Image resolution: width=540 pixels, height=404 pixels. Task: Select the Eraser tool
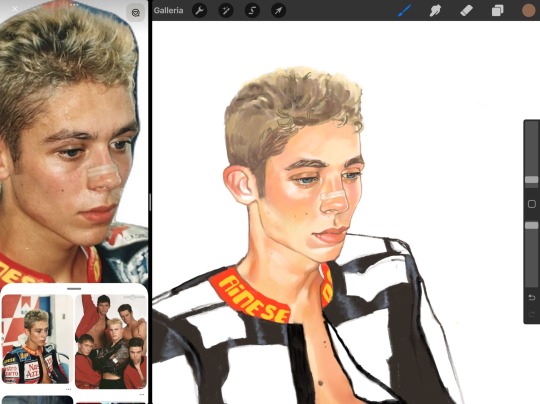(x=466, y=11)
